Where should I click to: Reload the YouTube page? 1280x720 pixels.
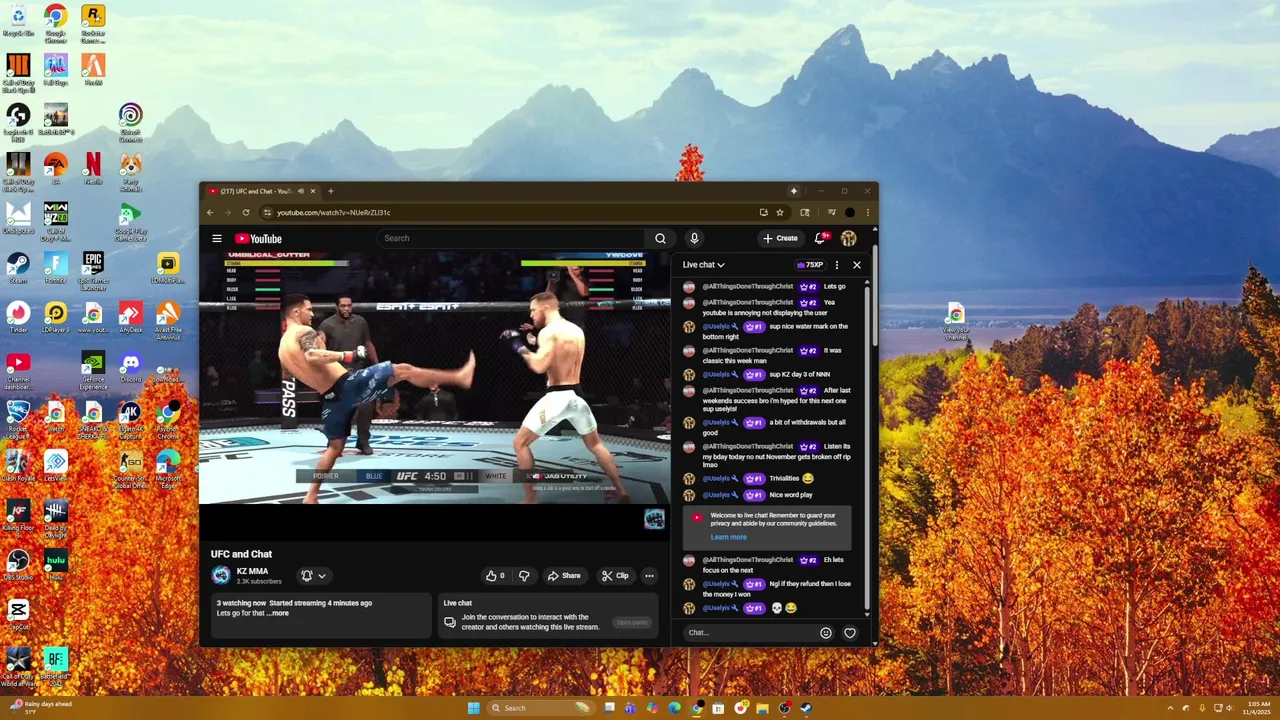click(246, 212)
